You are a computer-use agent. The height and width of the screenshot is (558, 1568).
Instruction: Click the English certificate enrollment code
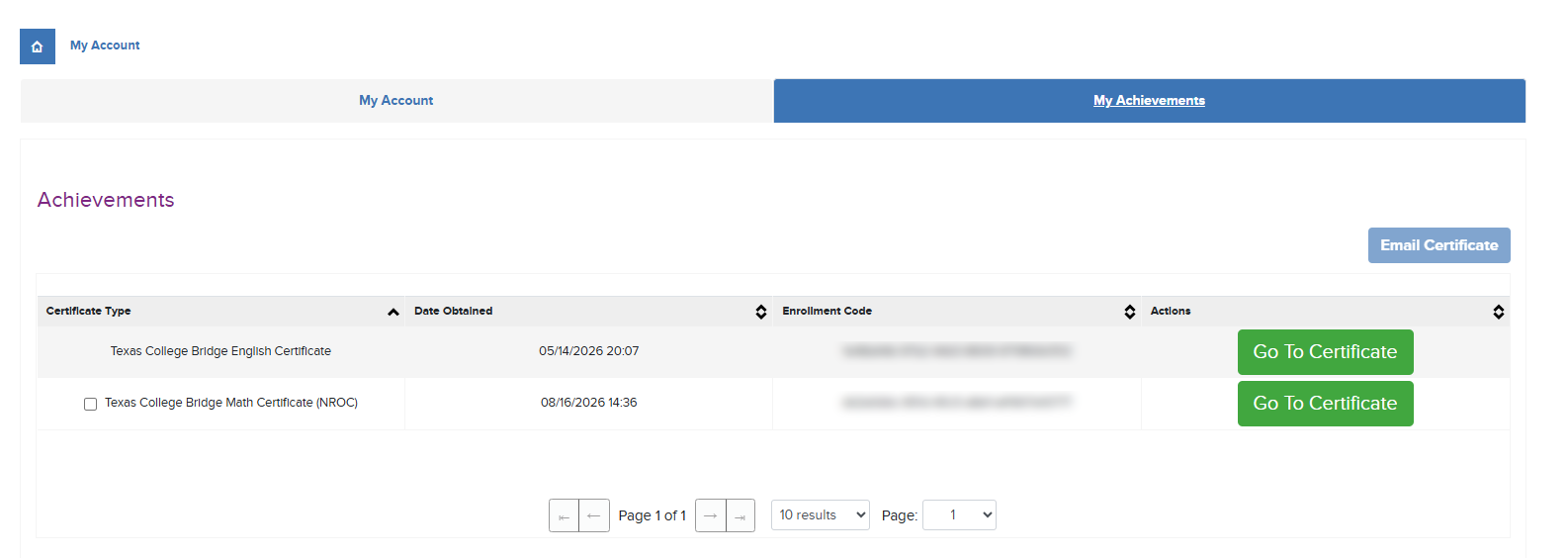957,351
